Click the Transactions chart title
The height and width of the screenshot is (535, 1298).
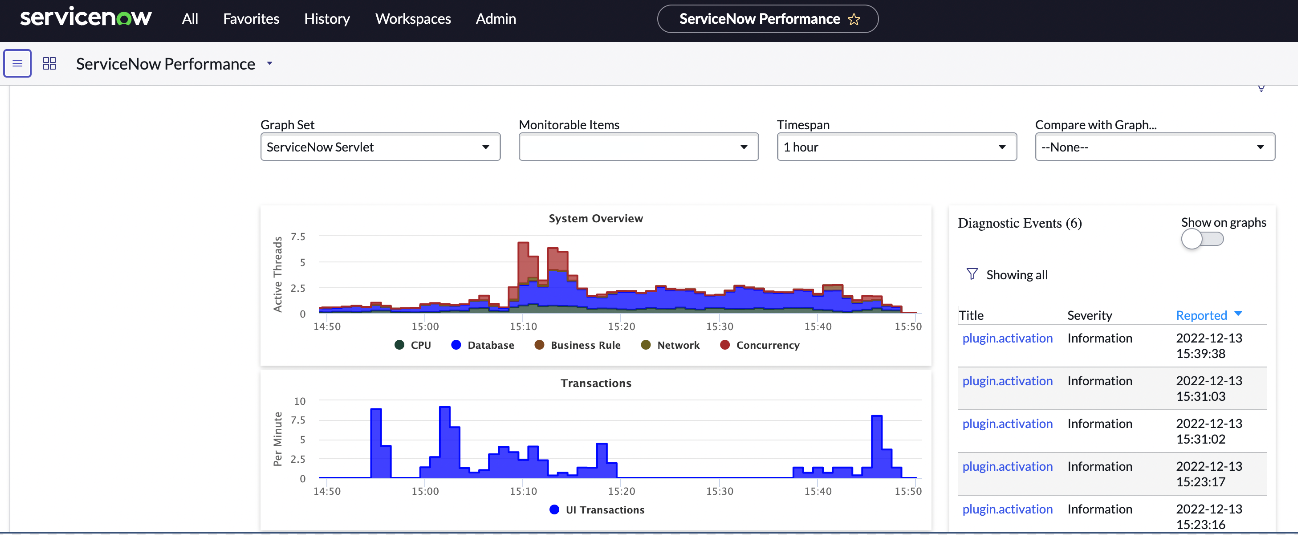click(596, 383)
